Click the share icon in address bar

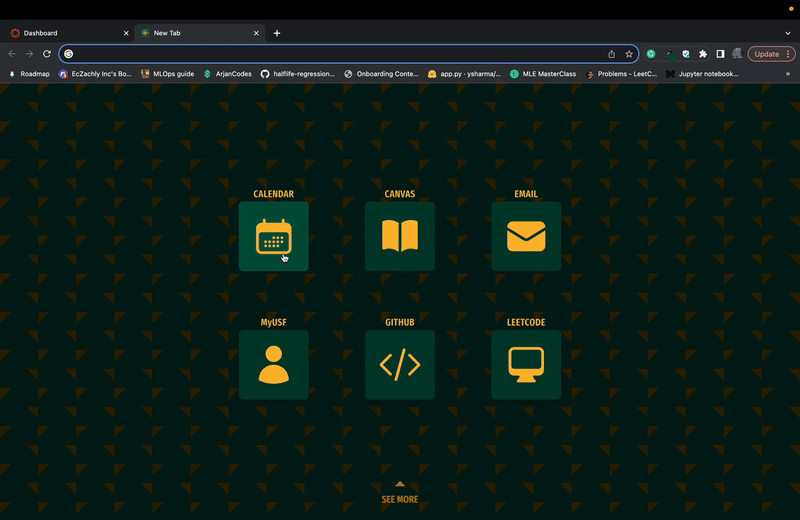click(611, 54)
